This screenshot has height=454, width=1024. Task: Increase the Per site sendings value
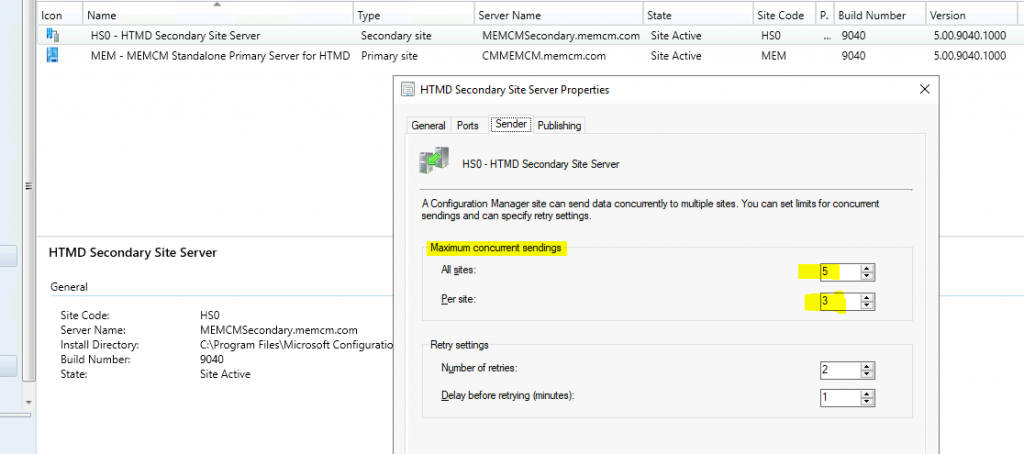[x=867, y=298]
